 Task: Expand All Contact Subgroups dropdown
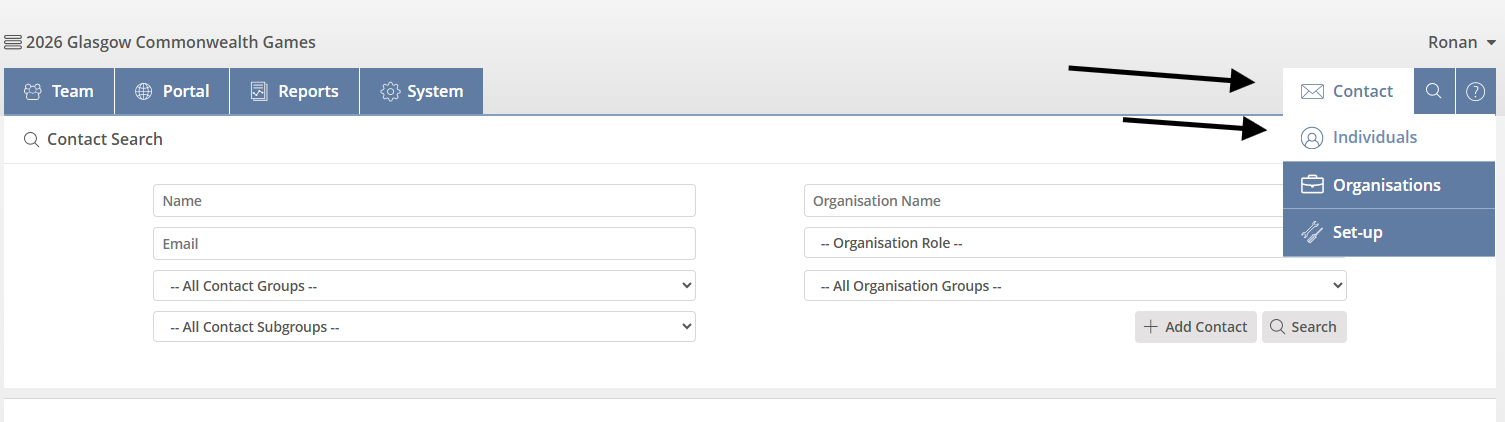(424, 327)
